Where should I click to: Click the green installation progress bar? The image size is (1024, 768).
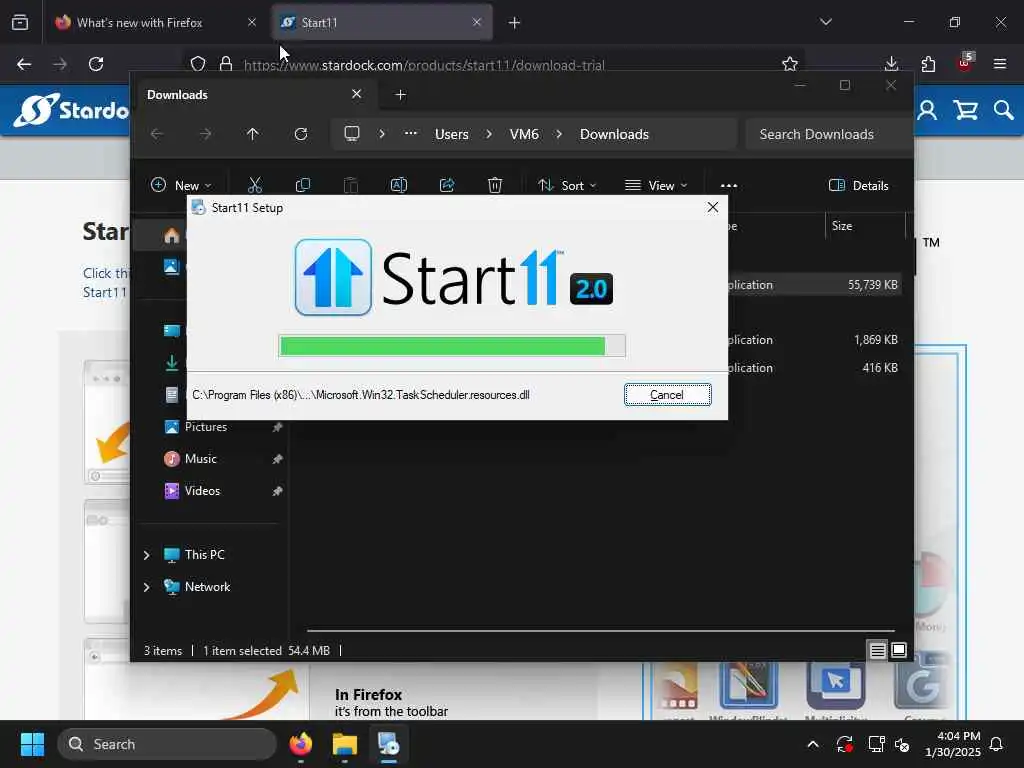click(451, 345)
